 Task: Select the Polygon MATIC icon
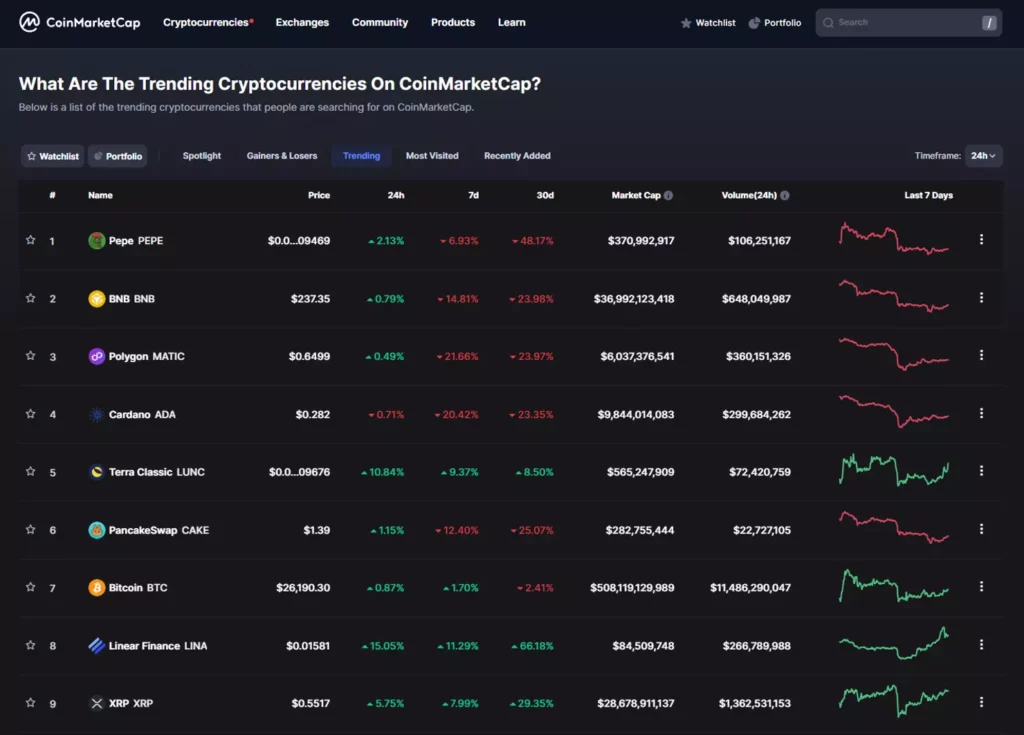point(97,356)
